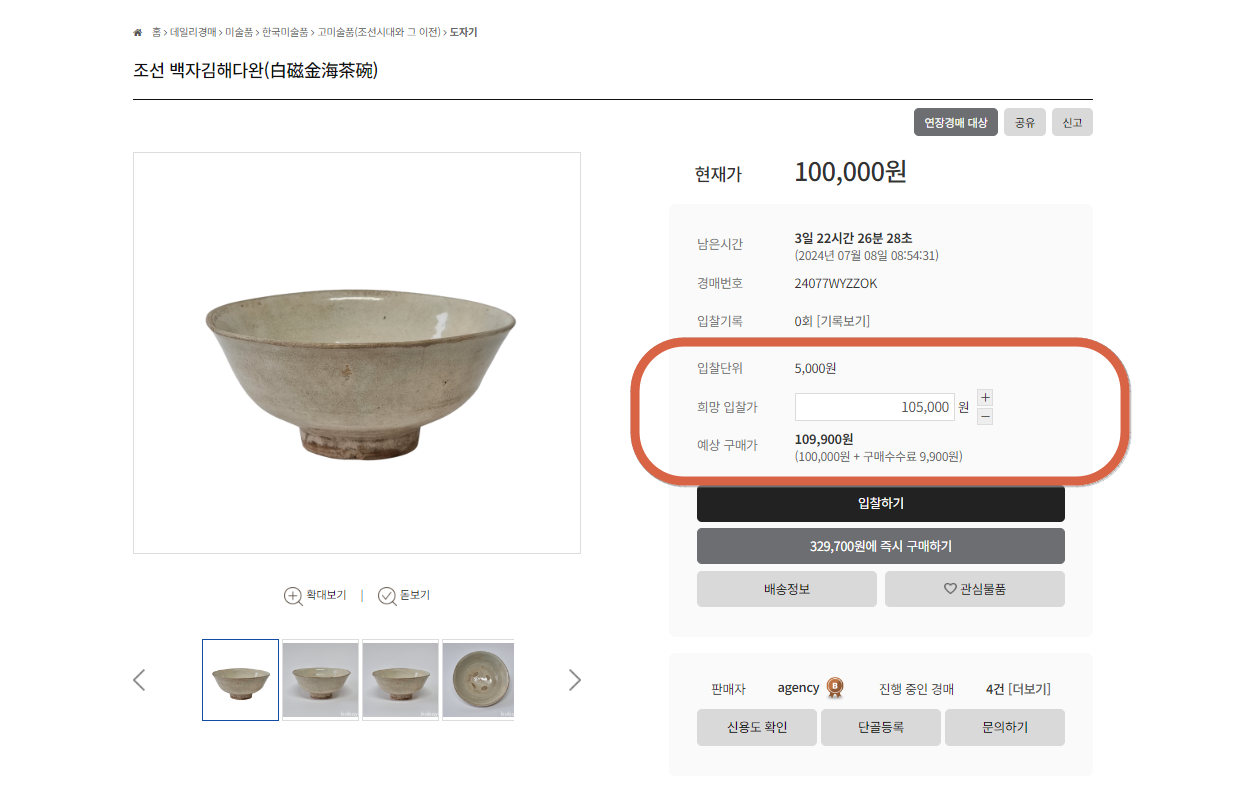Show previous thumbnails with left arrow
This screenshot has height=810, width=1236.
139,680
